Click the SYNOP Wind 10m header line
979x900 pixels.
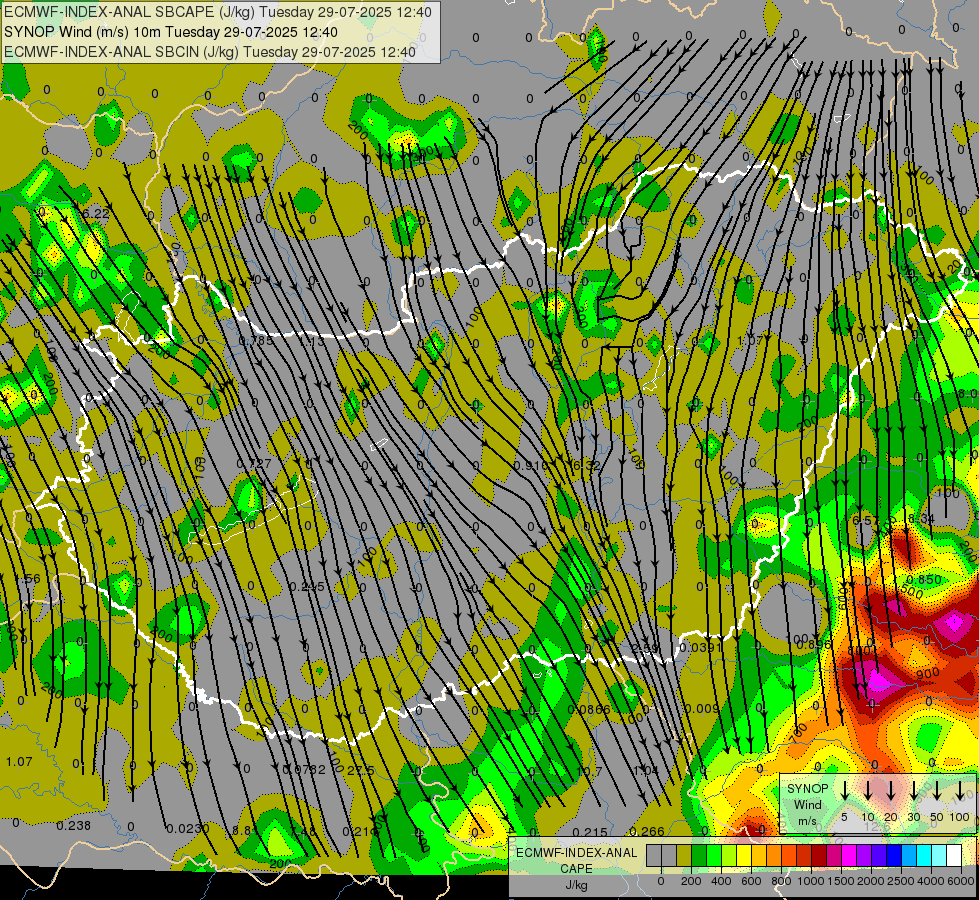(x=171, y=32)
